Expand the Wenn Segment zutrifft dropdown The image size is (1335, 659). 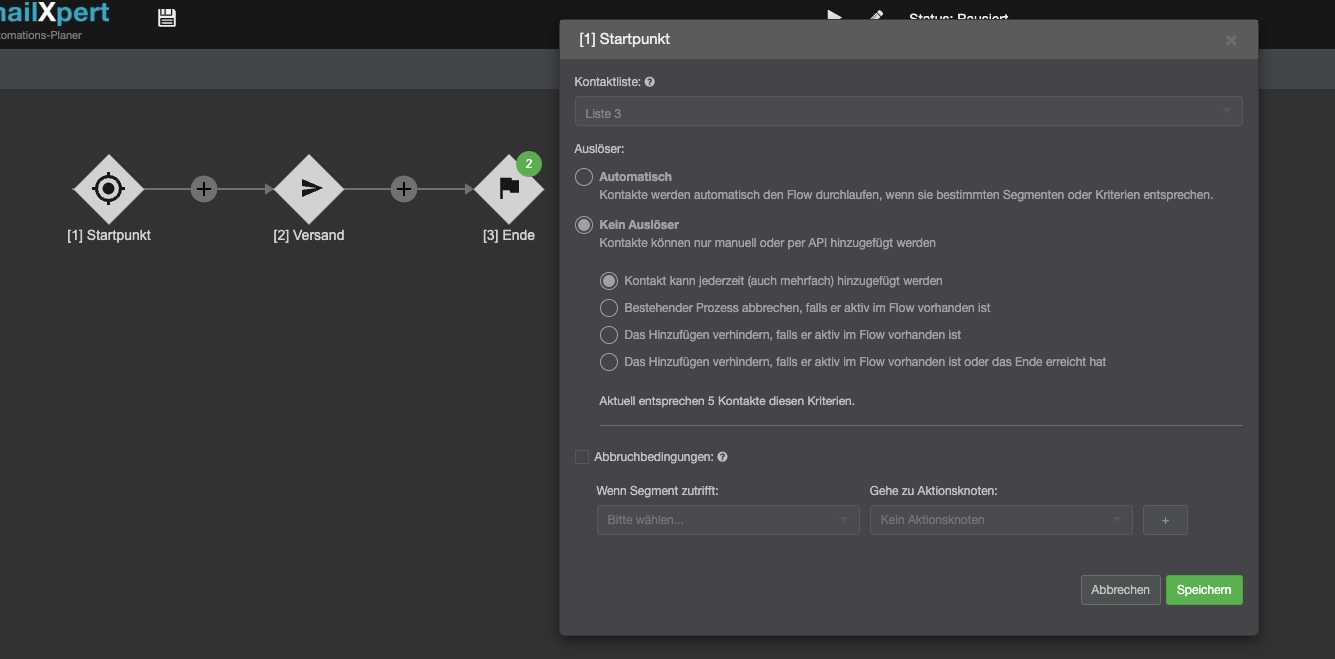pos(728,520)
